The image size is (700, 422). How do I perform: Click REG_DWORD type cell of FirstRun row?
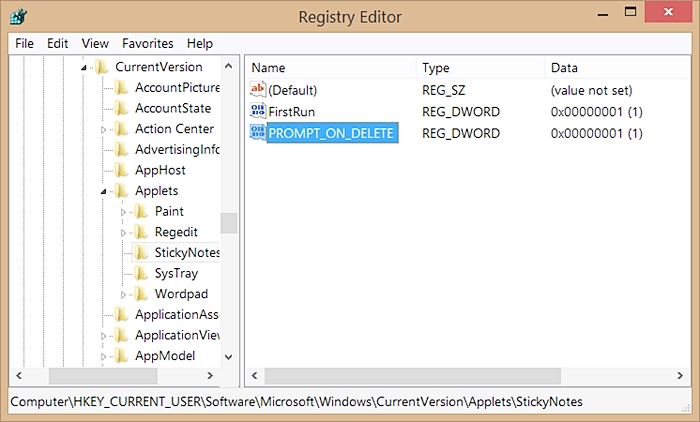tap(461, 112)
